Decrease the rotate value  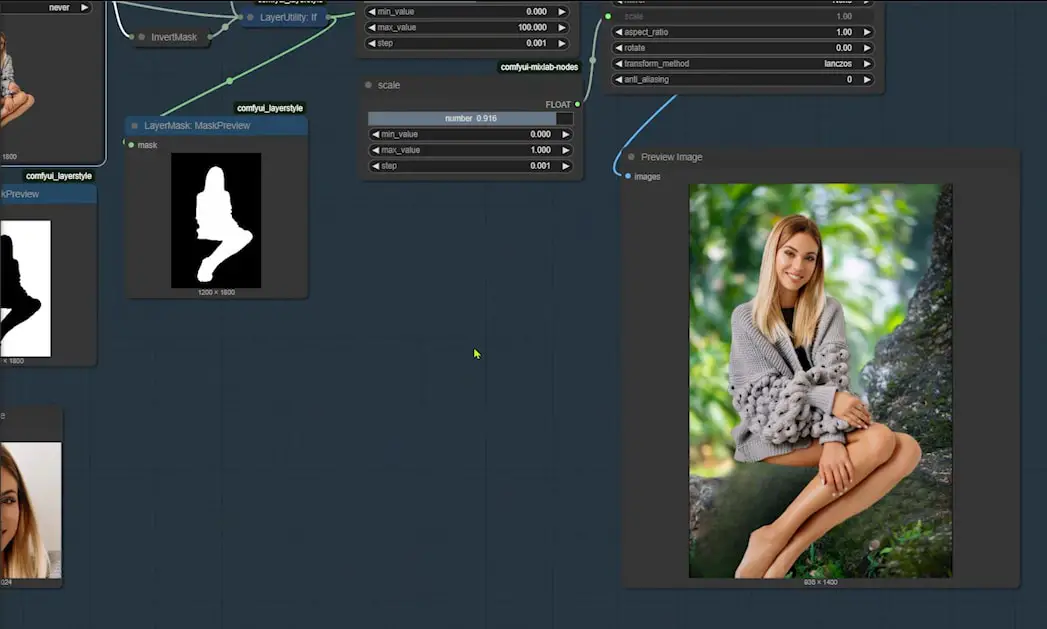(x=618, y=48)
